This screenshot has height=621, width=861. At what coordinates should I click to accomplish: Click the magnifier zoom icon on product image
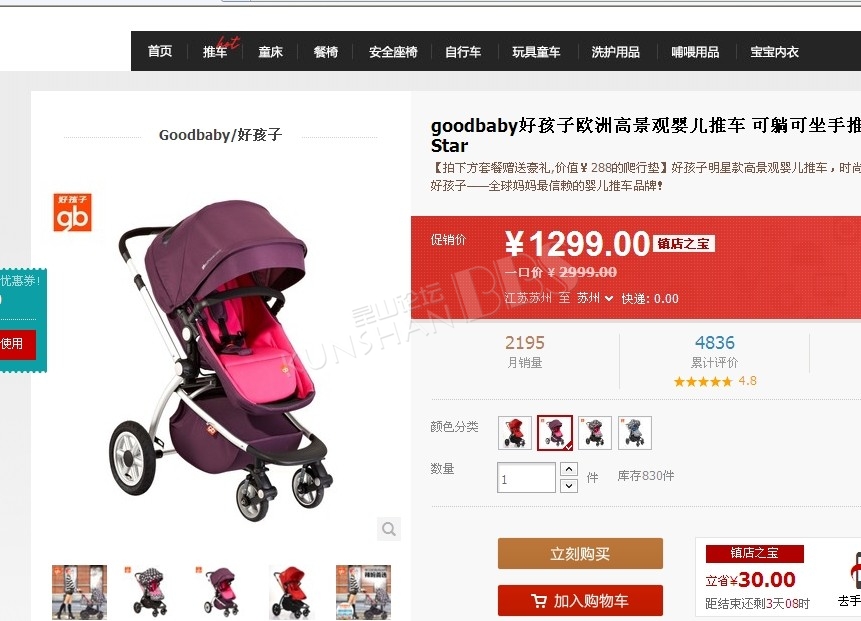389,529
